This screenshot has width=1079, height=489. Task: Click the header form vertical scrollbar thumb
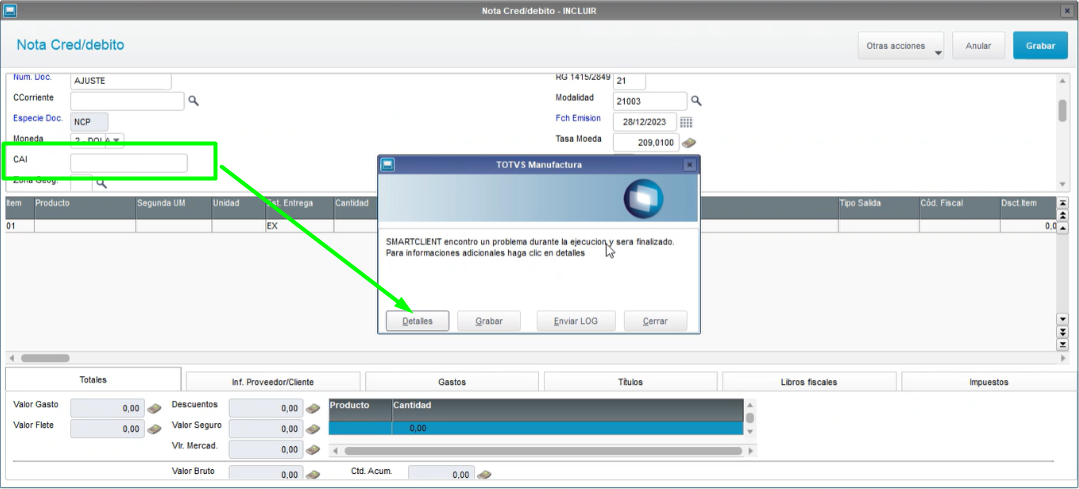pos(1062,111)
